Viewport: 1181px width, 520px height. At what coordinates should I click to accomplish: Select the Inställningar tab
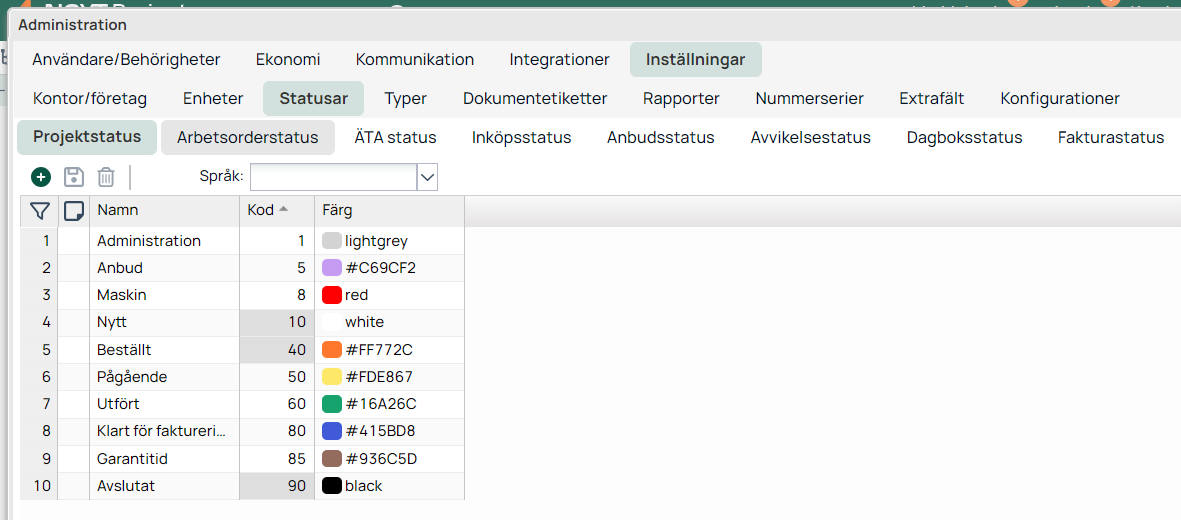pyautogui.click(x=695, y=60)
